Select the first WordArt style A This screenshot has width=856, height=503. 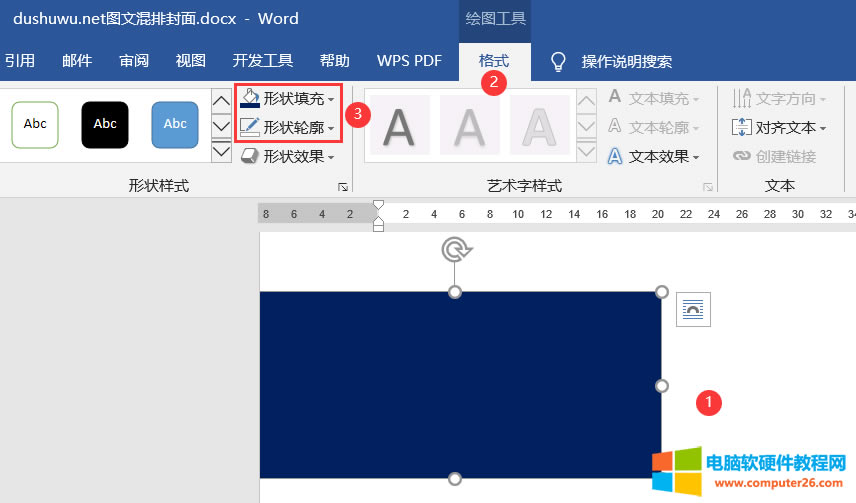pos(399,127)
